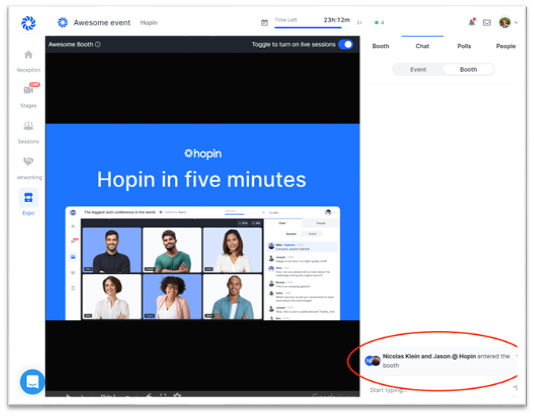
Task: Select Event chat segment
Action: 418,69
